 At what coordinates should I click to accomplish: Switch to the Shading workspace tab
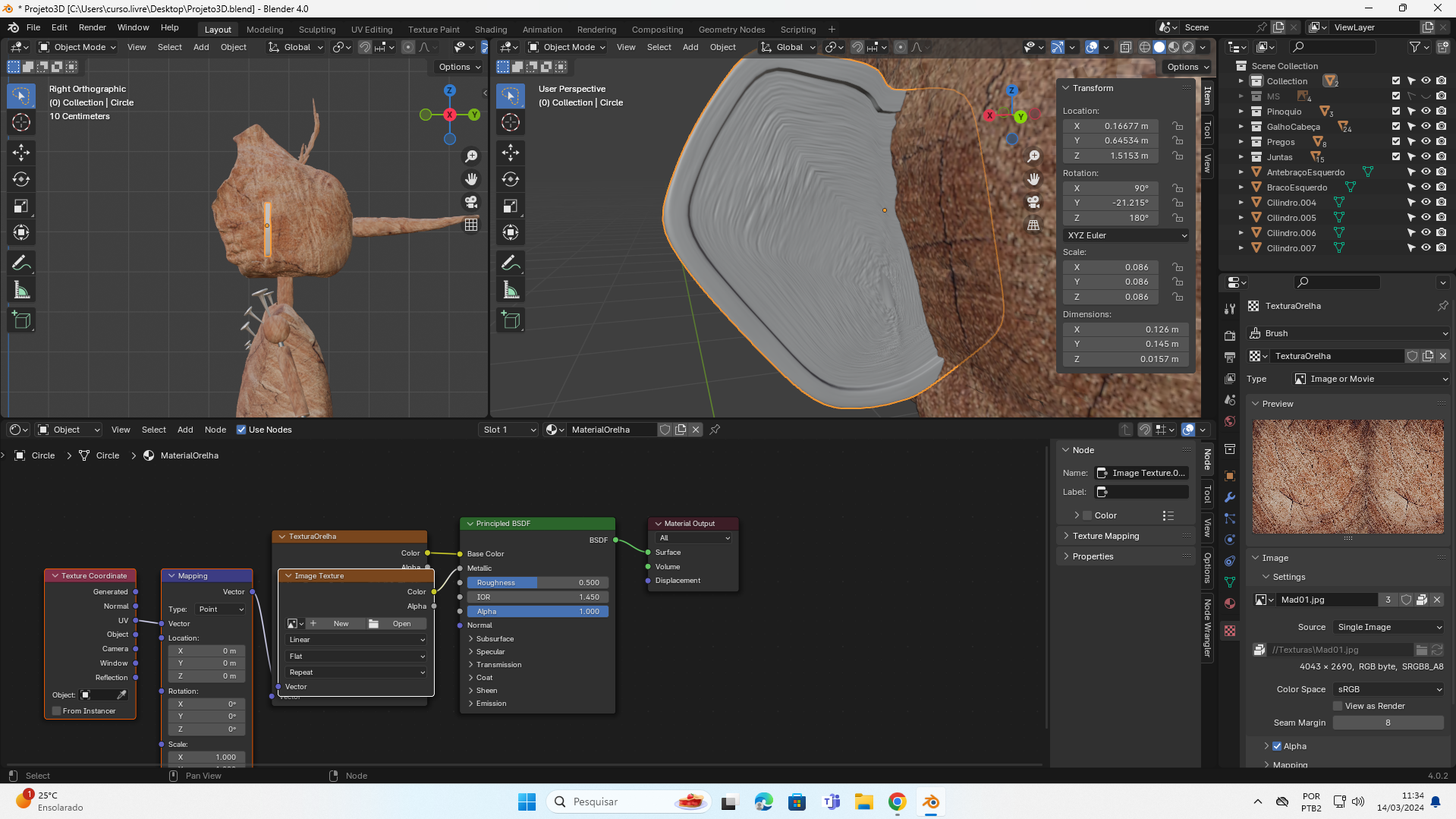[x=490, y=30]
